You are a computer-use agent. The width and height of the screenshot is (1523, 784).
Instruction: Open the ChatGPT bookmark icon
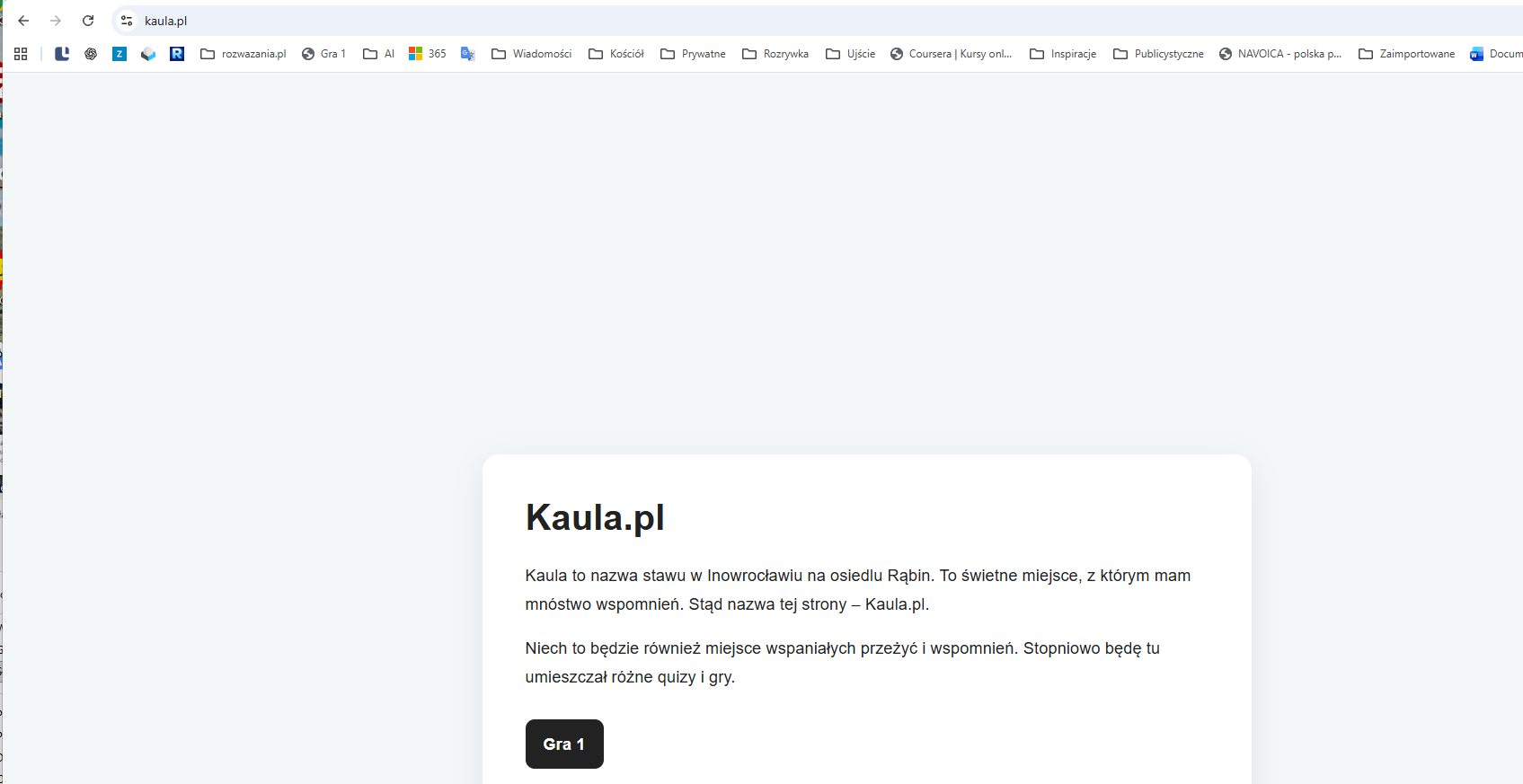point(91,54)
